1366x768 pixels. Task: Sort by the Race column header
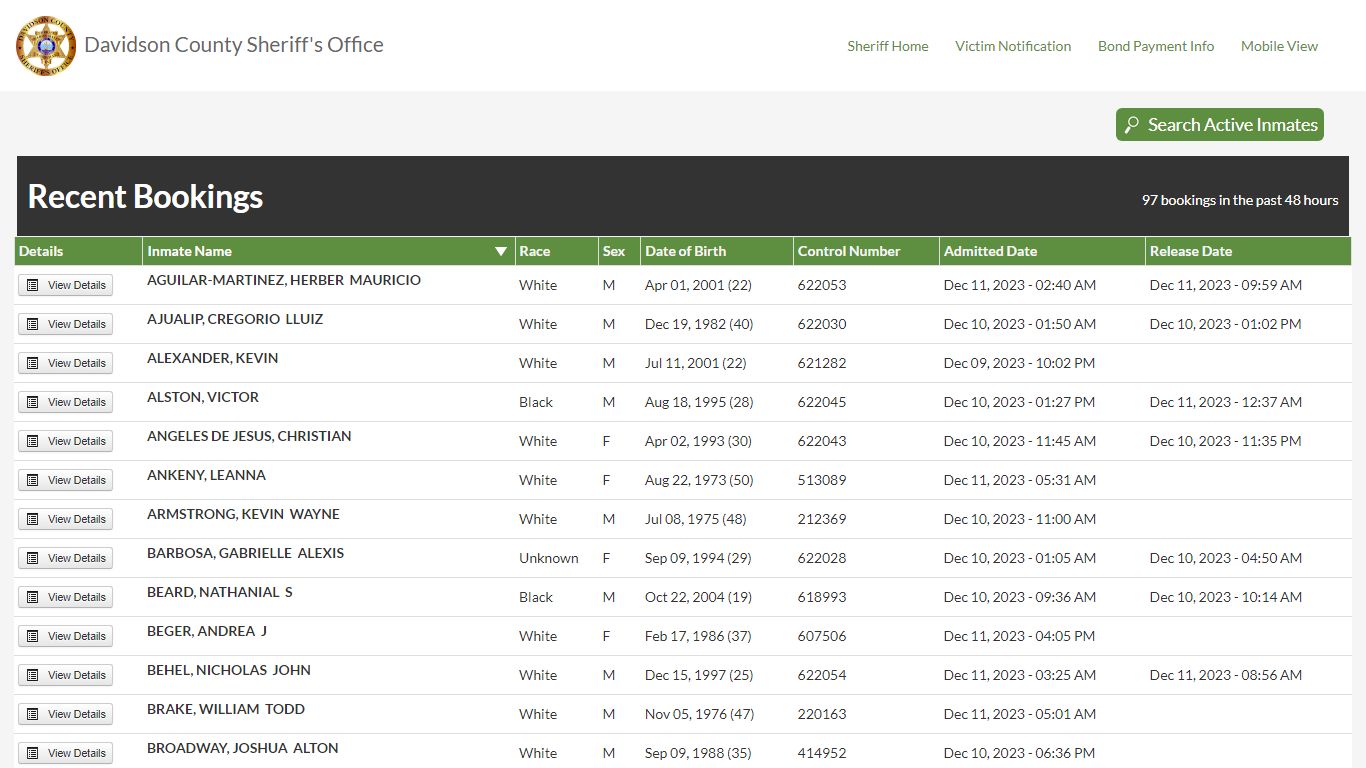tap(556, 251)
